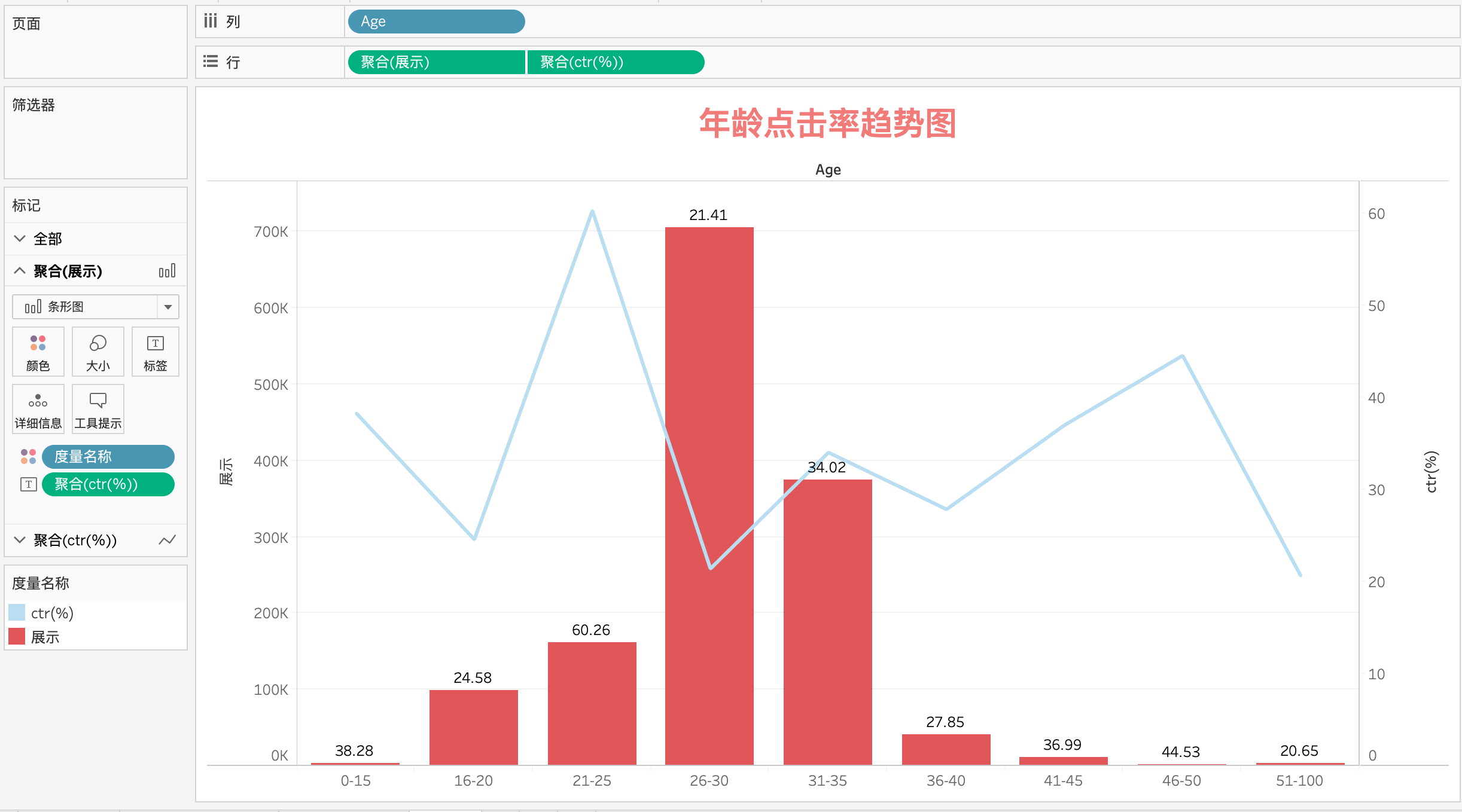Click color dots icon next to 度量名称 pill
Screen dimensions: 1462x812
[28, 456]
